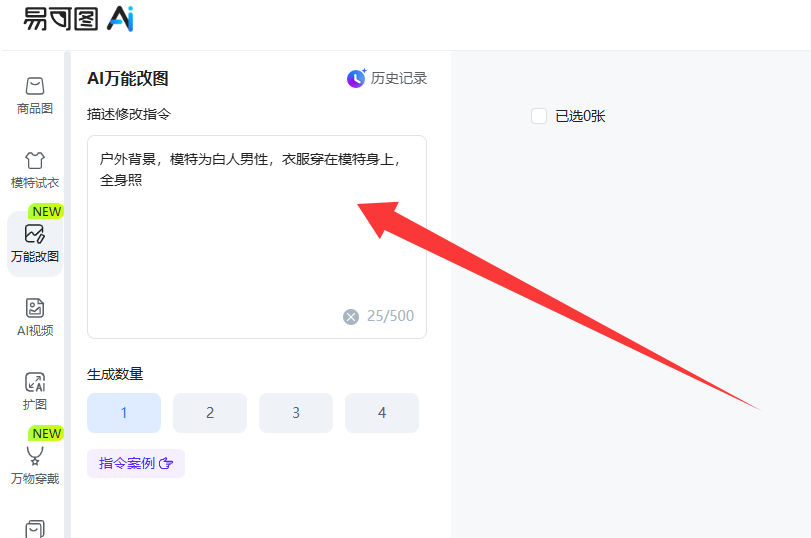Select the 扩图 expand image icon
This screenshot has width=811, height=538.
pos(35,383)
